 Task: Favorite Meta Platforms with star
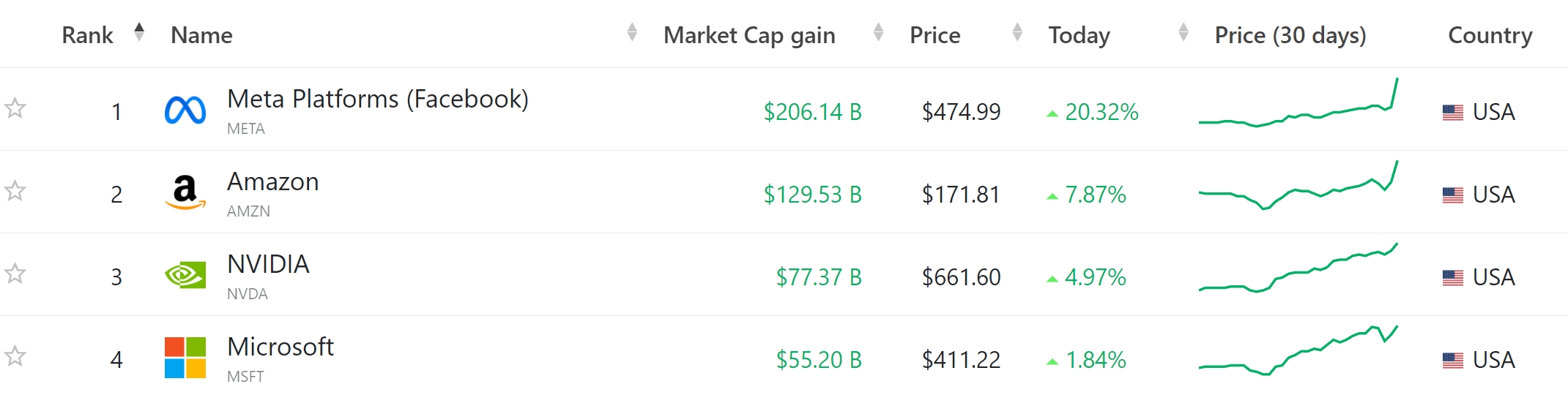[x=15, y=109]
